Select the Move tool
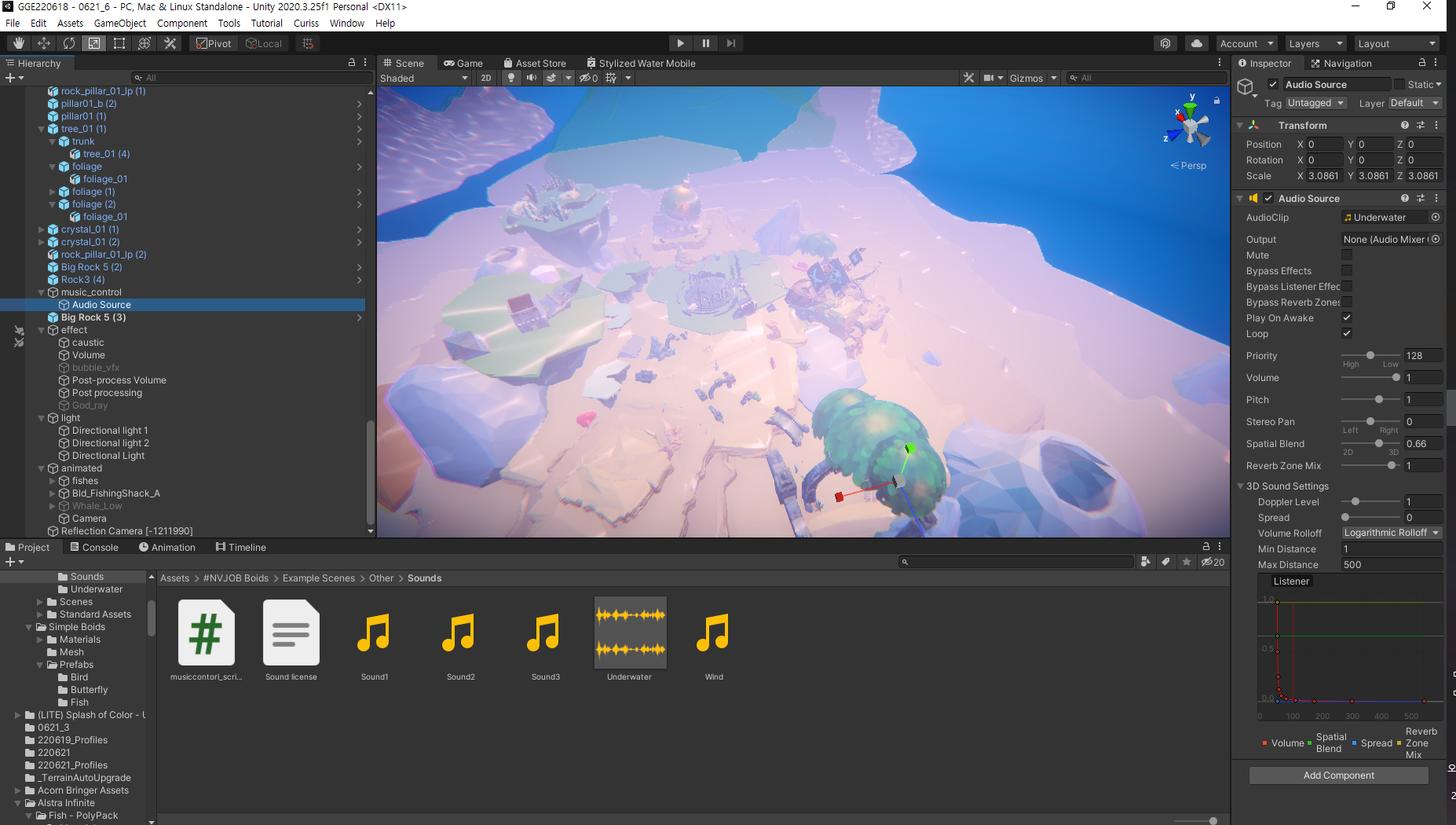Viewport: 1456px width, 825px height. (44, 43)
